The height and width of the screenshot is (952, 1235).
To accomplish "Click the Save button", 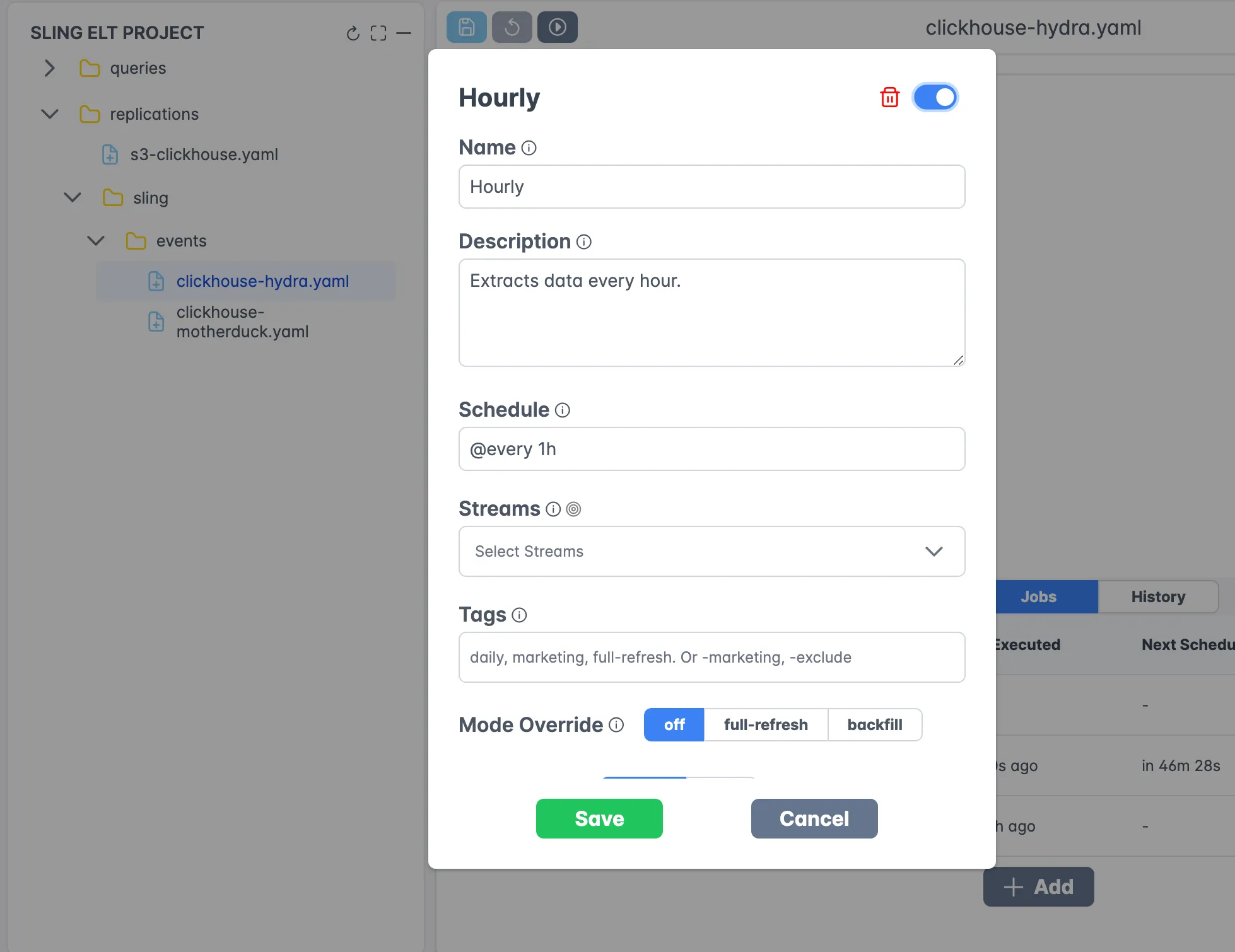I will coord(599,818).
